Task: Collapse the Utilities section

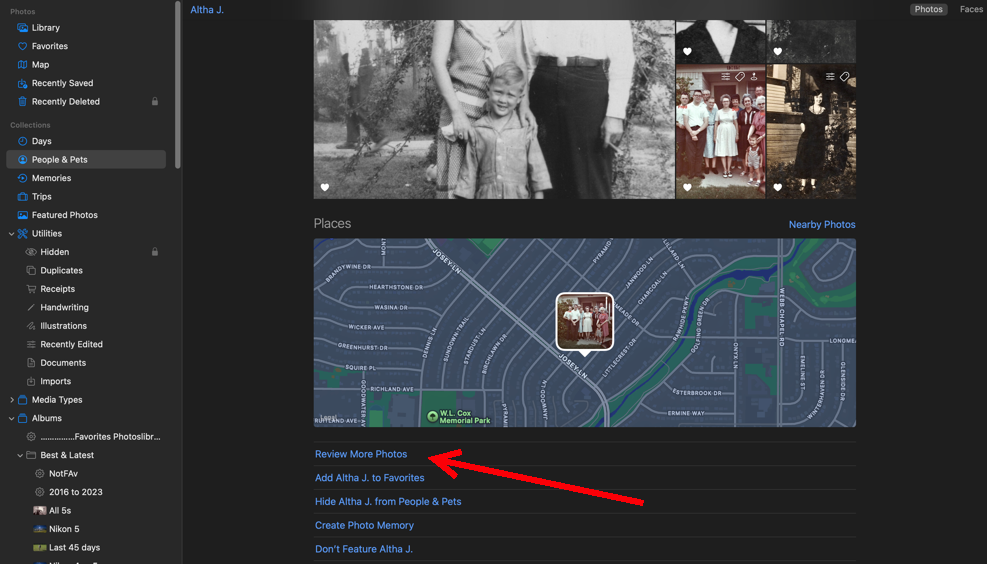Action: pos(11,234)
